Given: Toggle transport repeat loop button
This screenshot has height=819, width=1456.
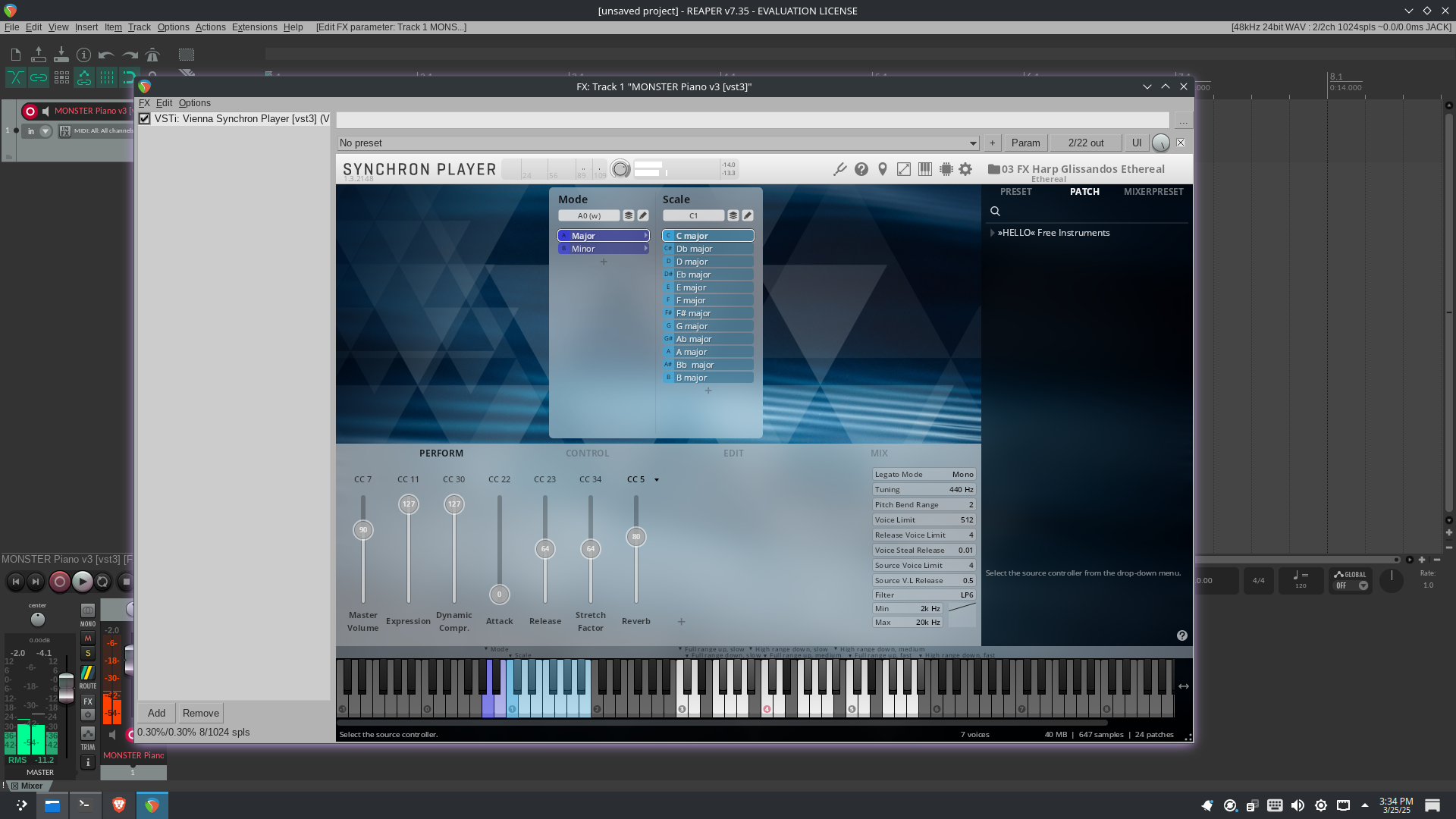Looking at the screenshot, I should 102,582.
